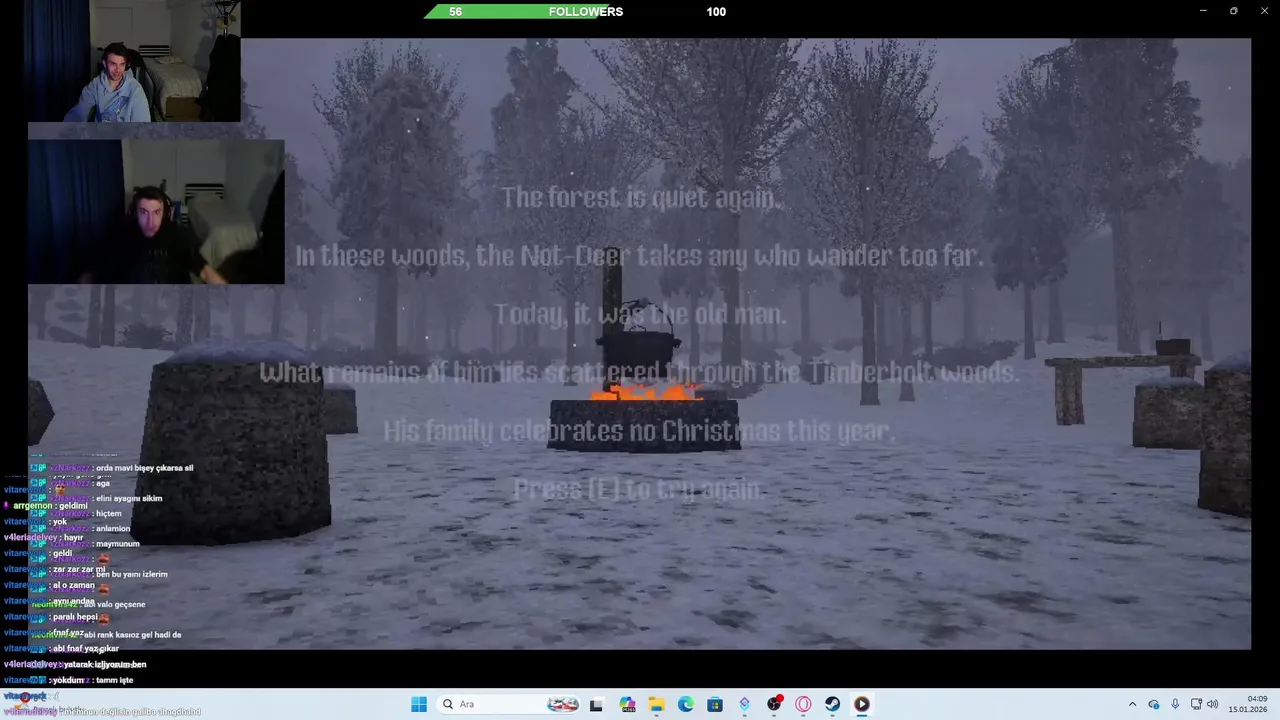Click chat message 'ben bu yaını izlerim'
The width and height of the screenshot is (1280, 720).
(132, 575)
